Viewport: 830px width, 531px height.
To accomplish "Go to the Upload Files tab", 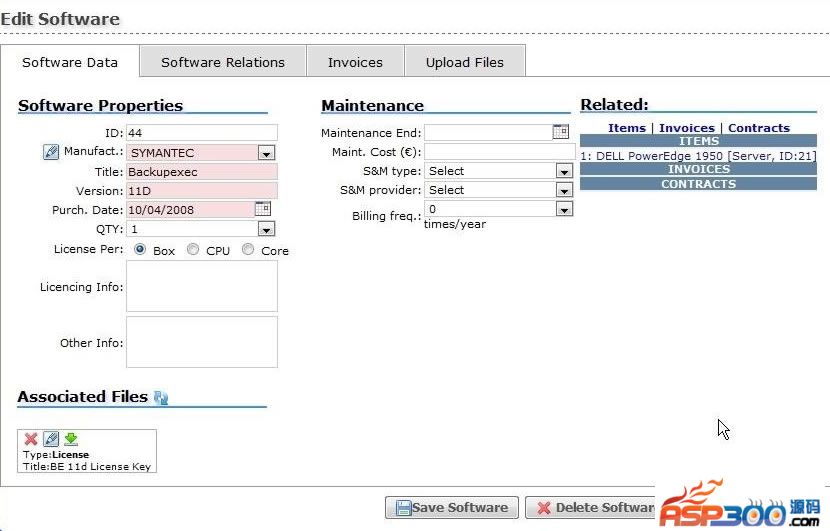I will (x=465, y=62).
